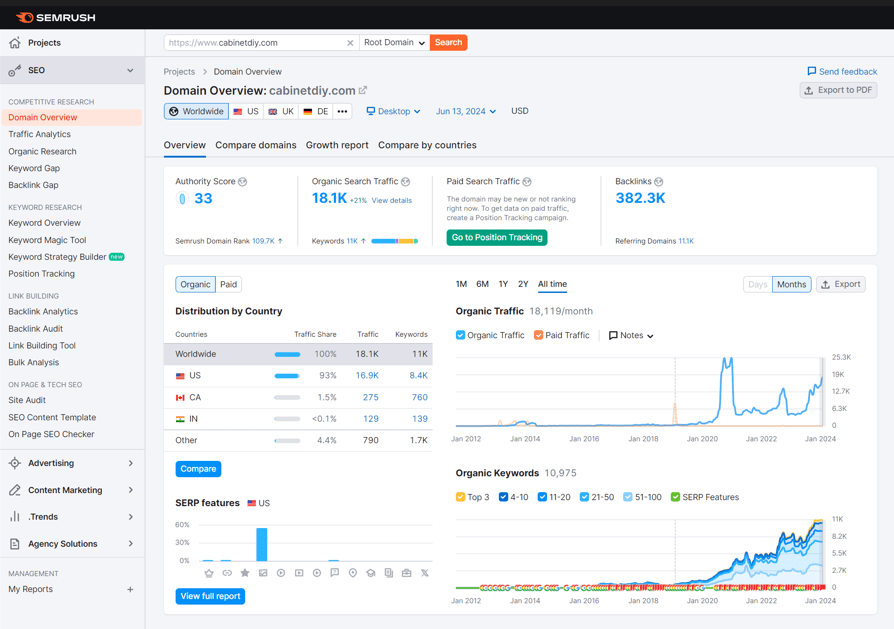Click the location pin SERP feature icon

tap(353, 573)
